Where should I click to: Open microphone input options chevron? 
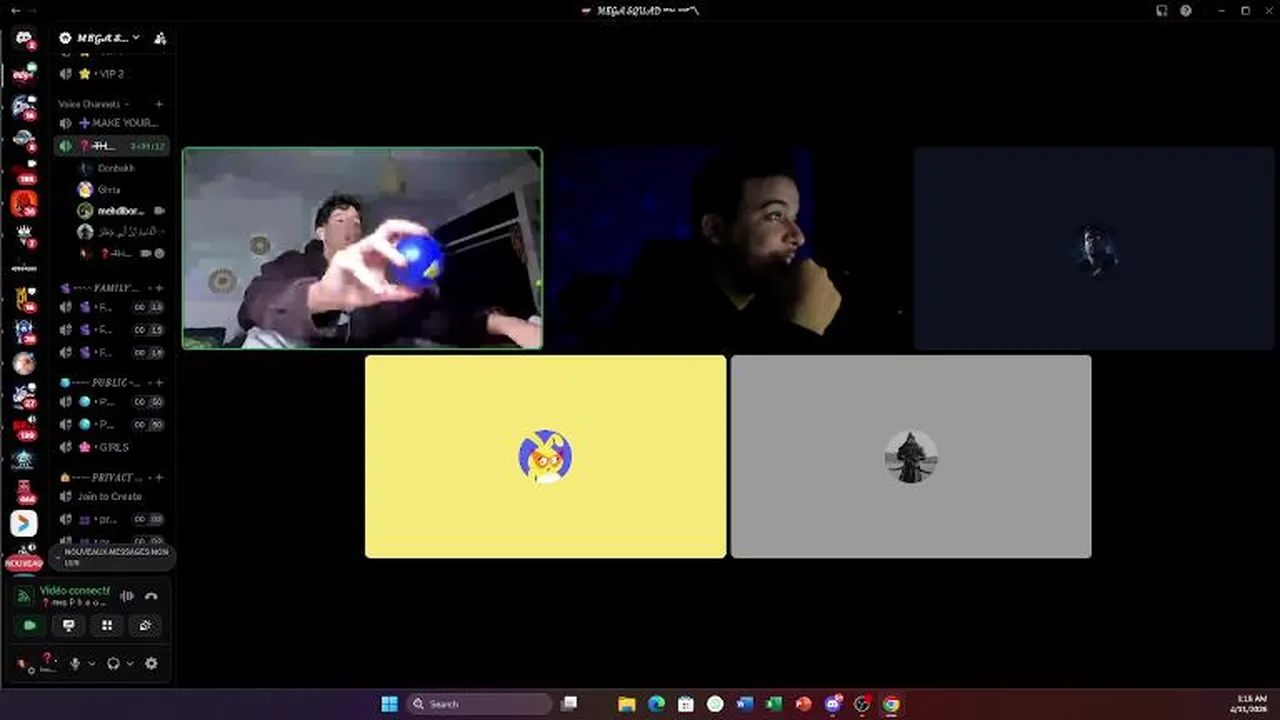(x=91, y=663)
